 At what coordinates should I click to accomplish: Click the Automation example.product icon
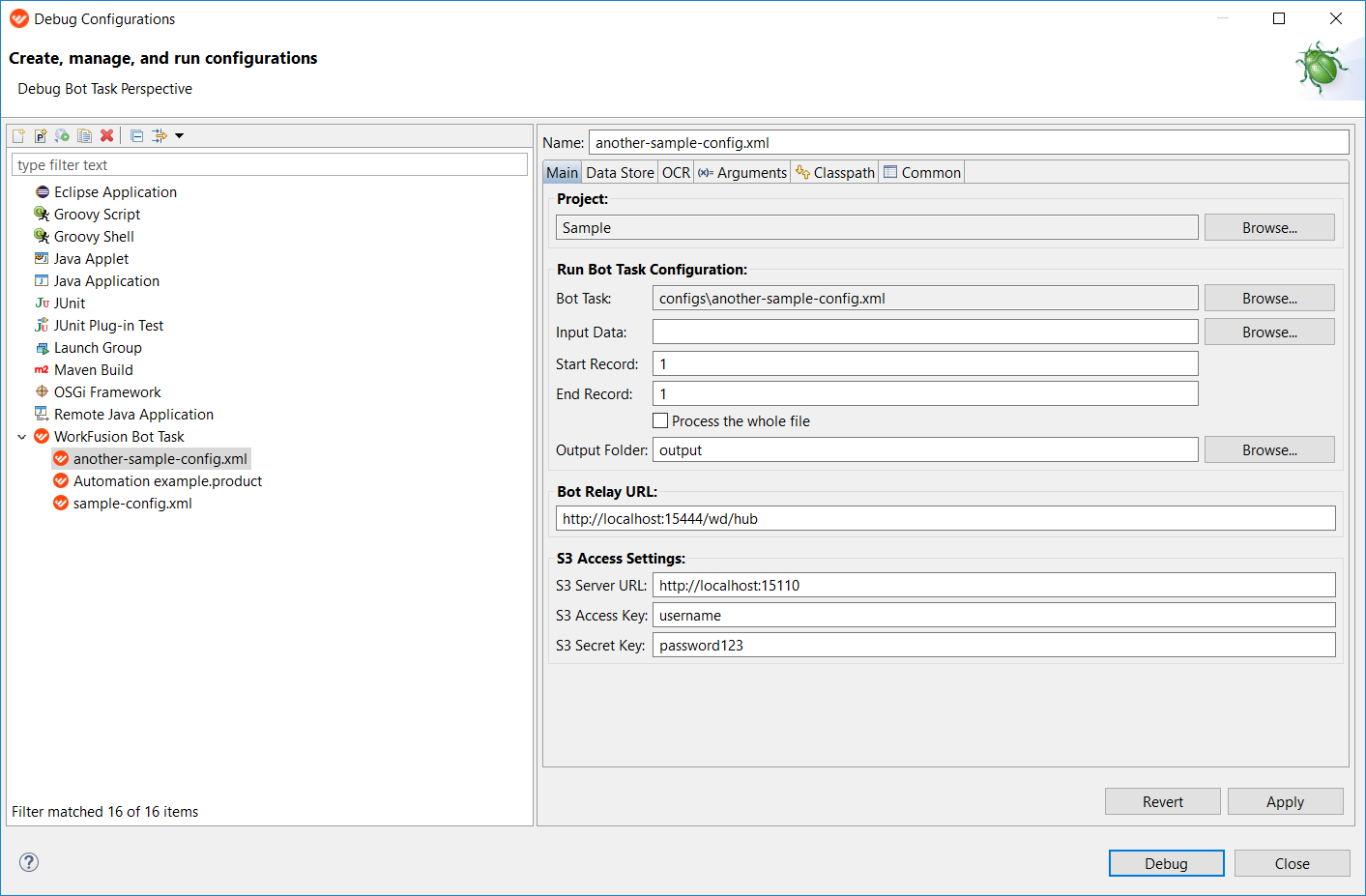coord(61,481)
